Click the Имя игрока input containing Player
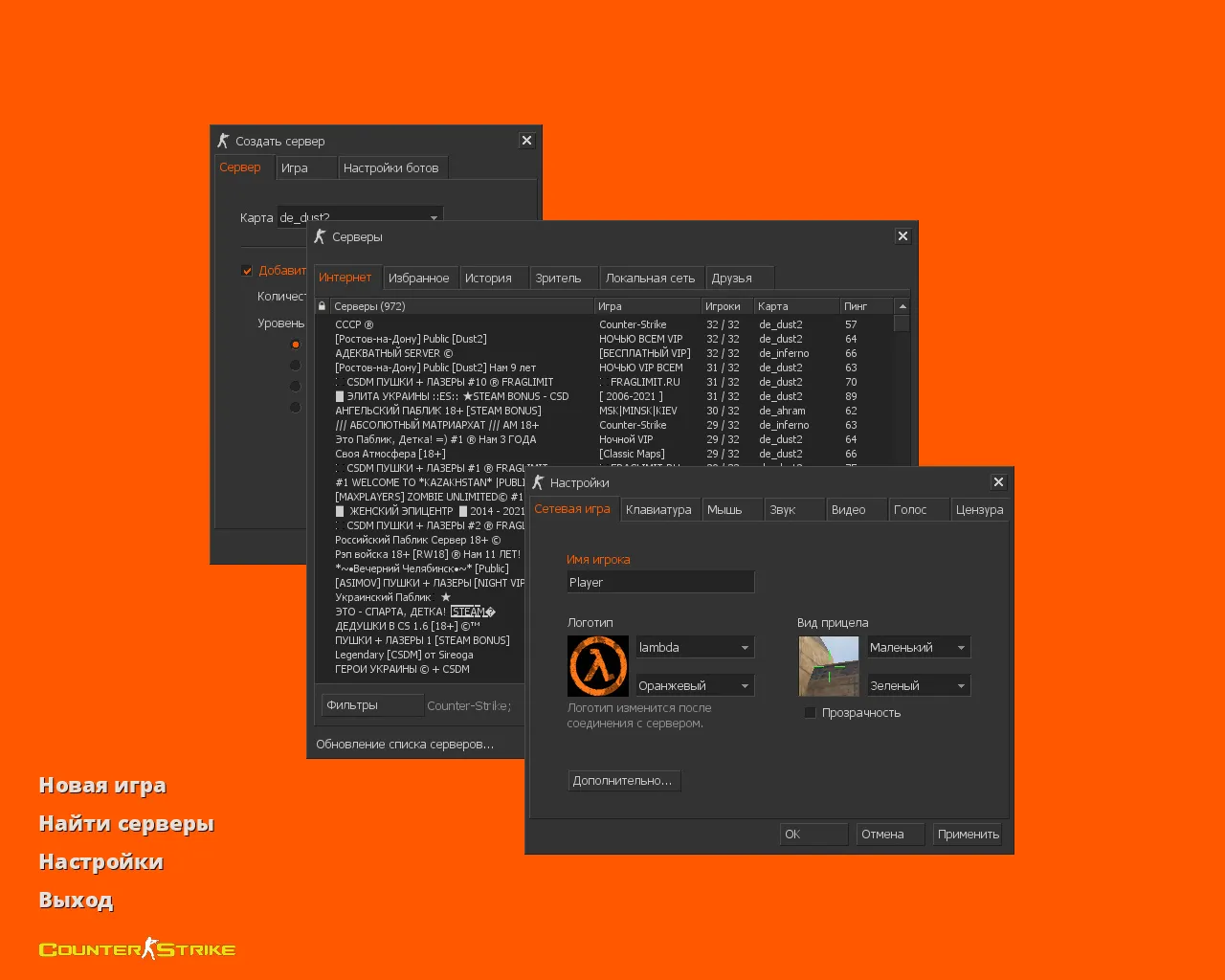The height and width of the screenshot is (980, 1225). pos(660,581)
